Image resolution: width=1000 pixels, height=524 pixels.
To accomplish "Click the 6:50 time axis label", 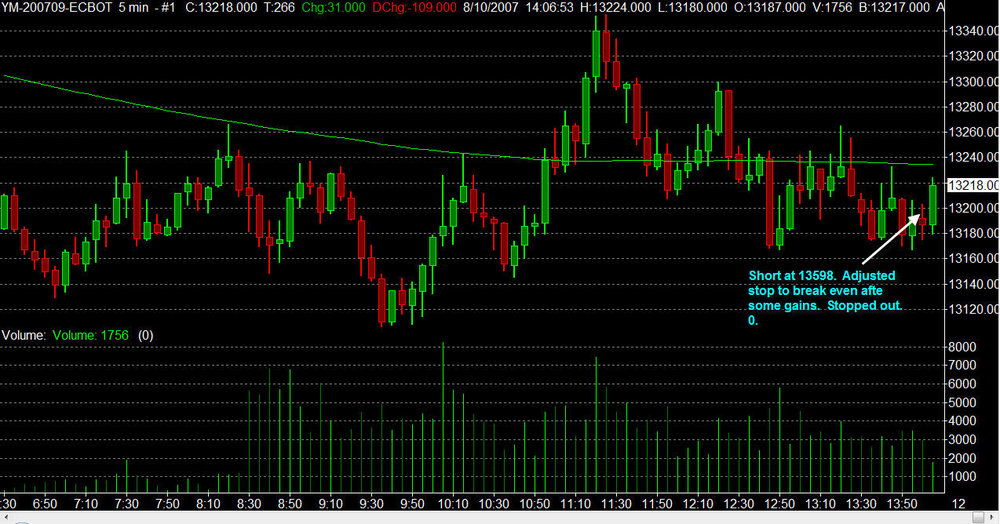I will tap(45, 504).
